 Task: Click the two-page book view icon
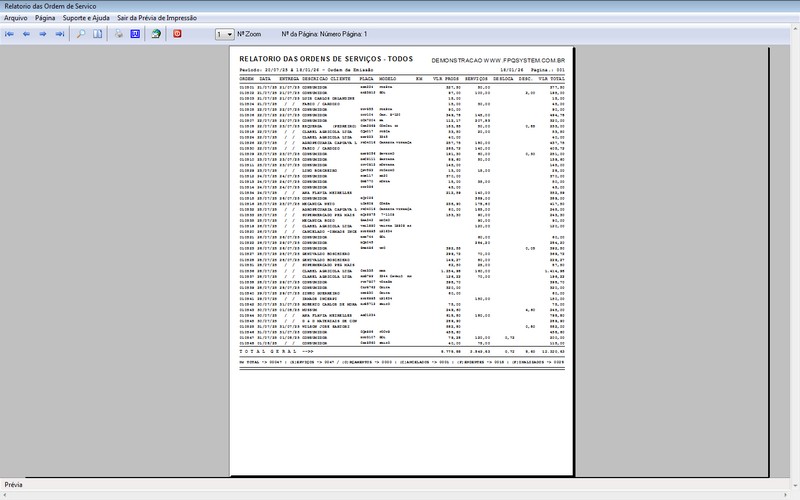click(97, 34)
